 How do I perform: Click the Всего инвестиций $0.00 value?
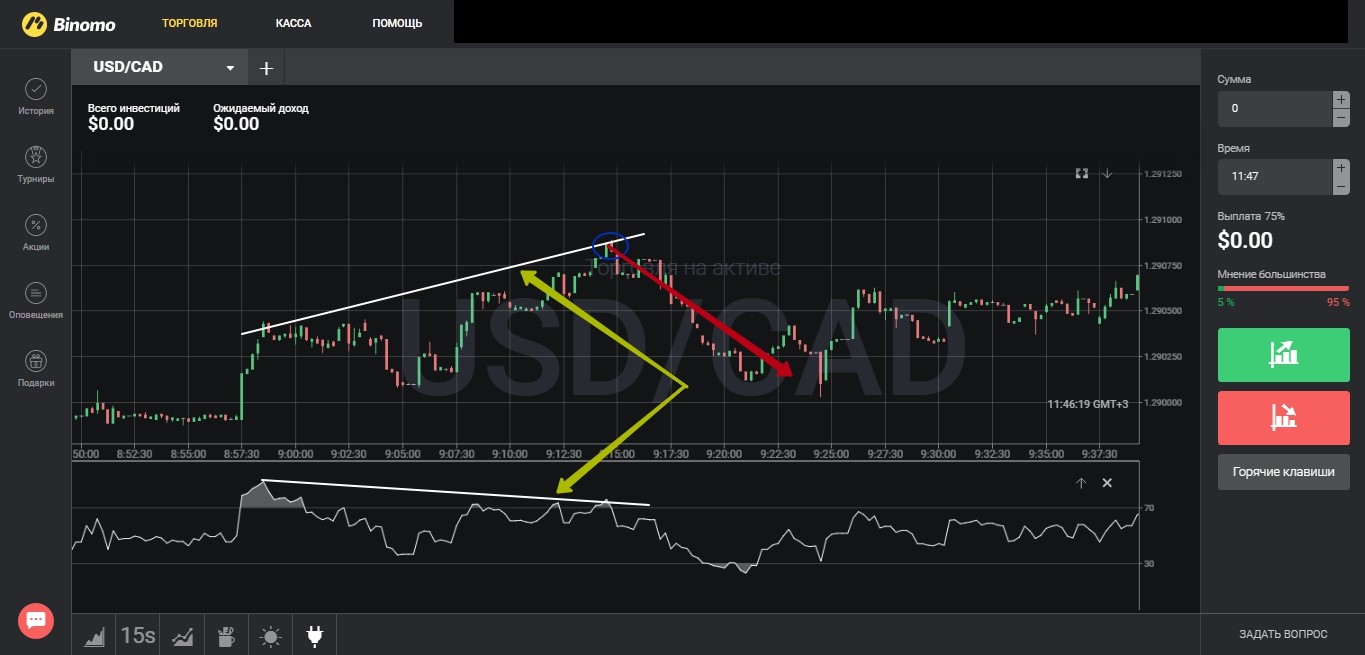[x=111, y=124]
